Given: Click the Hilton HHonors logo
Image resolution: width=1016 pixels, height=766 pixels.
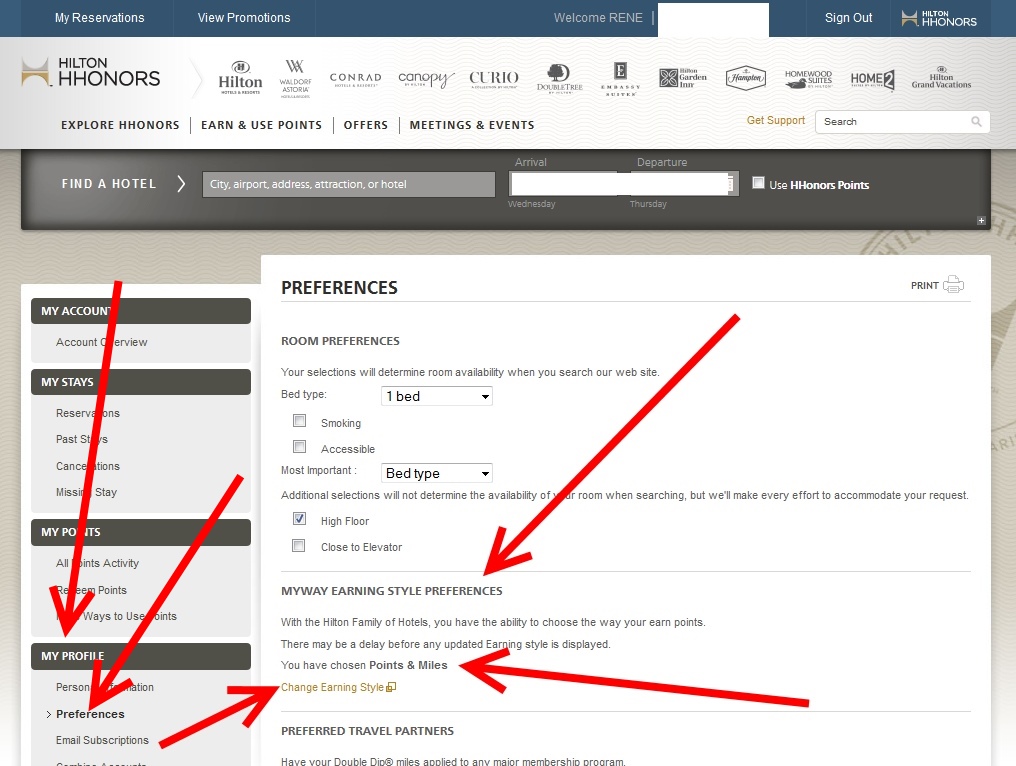Looking at the screenshot, I should (90, 75).
